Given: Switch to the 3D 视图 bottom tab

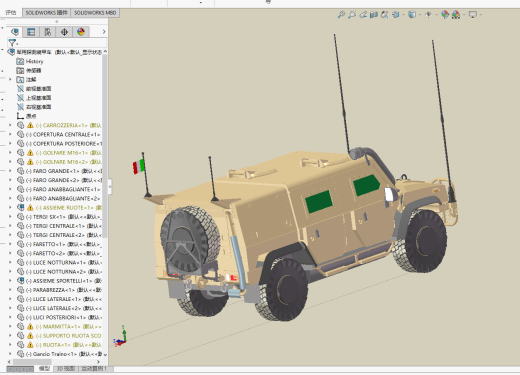Looking at the screenshot, I should point(66,369).
